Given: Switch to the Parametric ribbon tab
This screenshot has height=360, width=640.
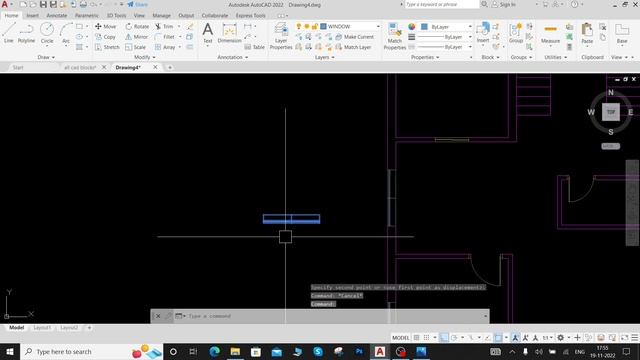Looking at the screenshot, I should pyautogui.click(x=87, y=16).
